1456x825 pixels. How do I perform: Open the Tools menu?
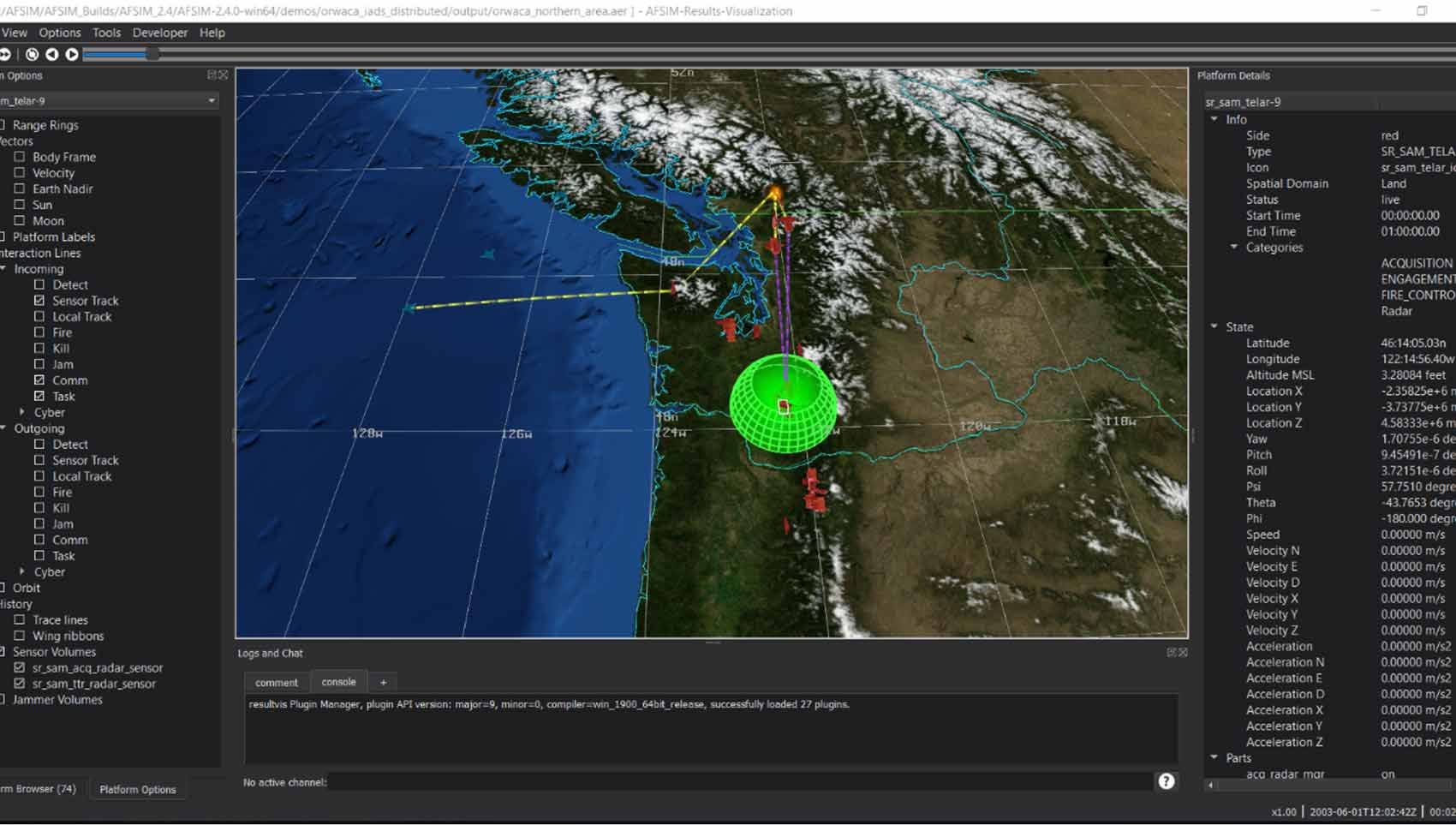click(x=106, y=33)
